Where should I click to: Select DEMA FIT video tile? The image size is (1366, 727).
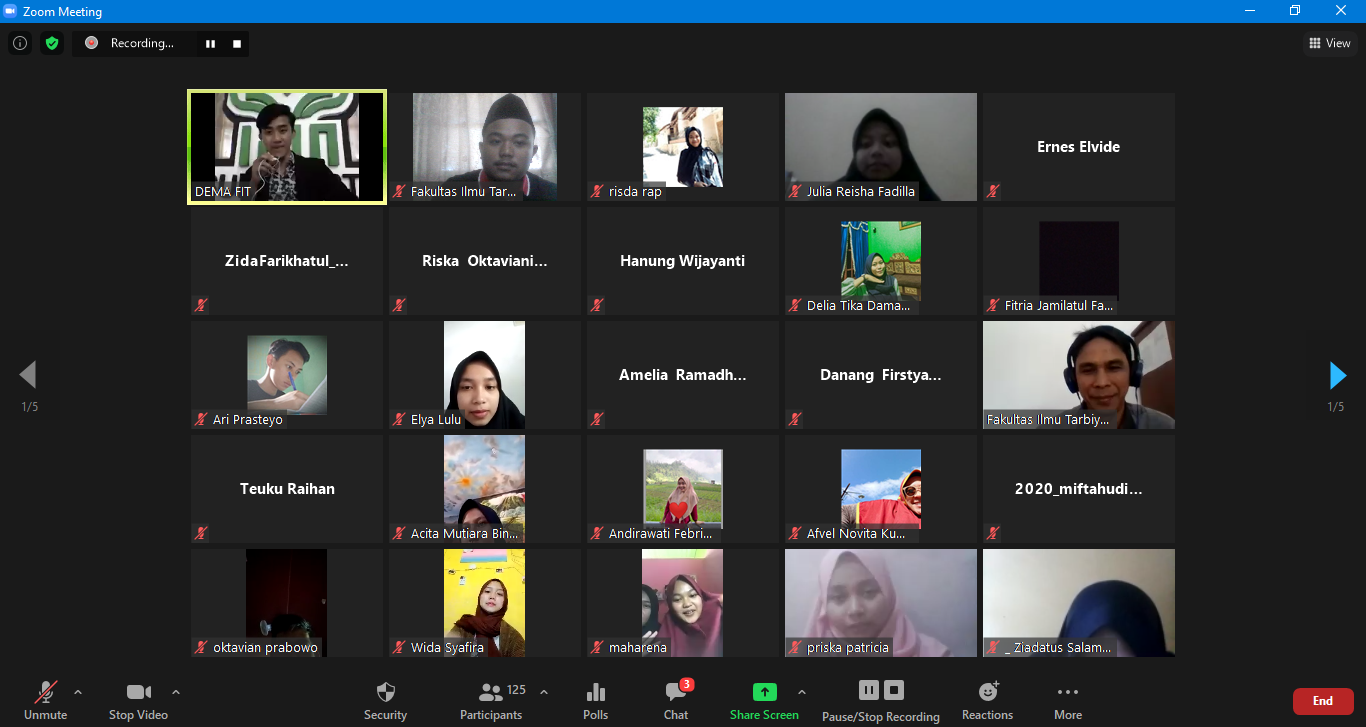(287, 147)
